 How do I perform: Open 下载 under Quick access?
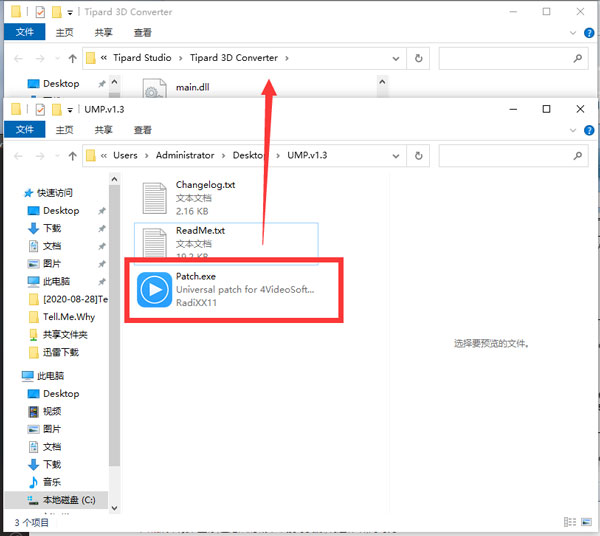(52, 228)
